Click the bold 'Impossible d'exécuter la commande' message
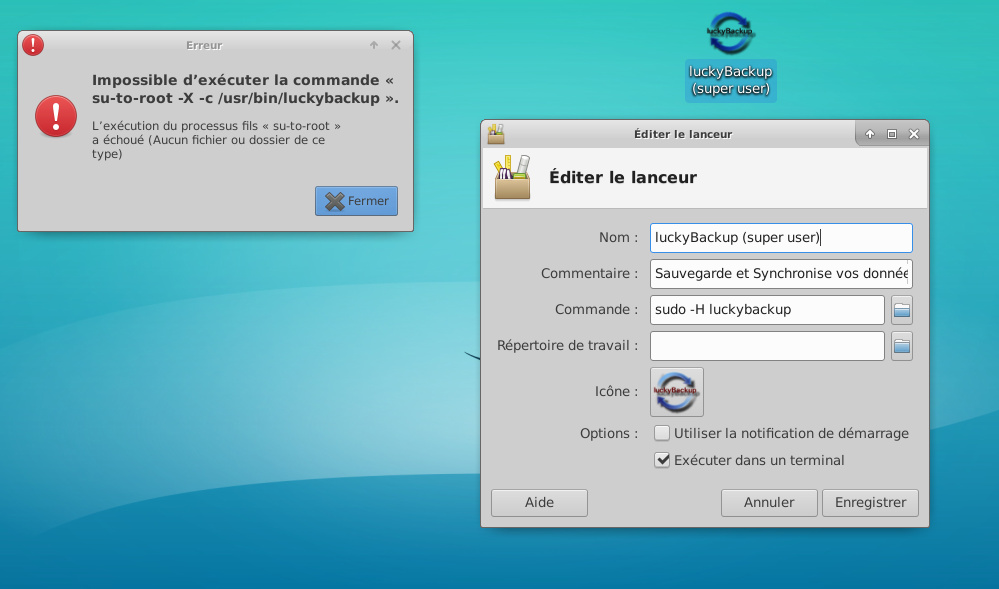This screenshot has height=589, width=999. 245,89
